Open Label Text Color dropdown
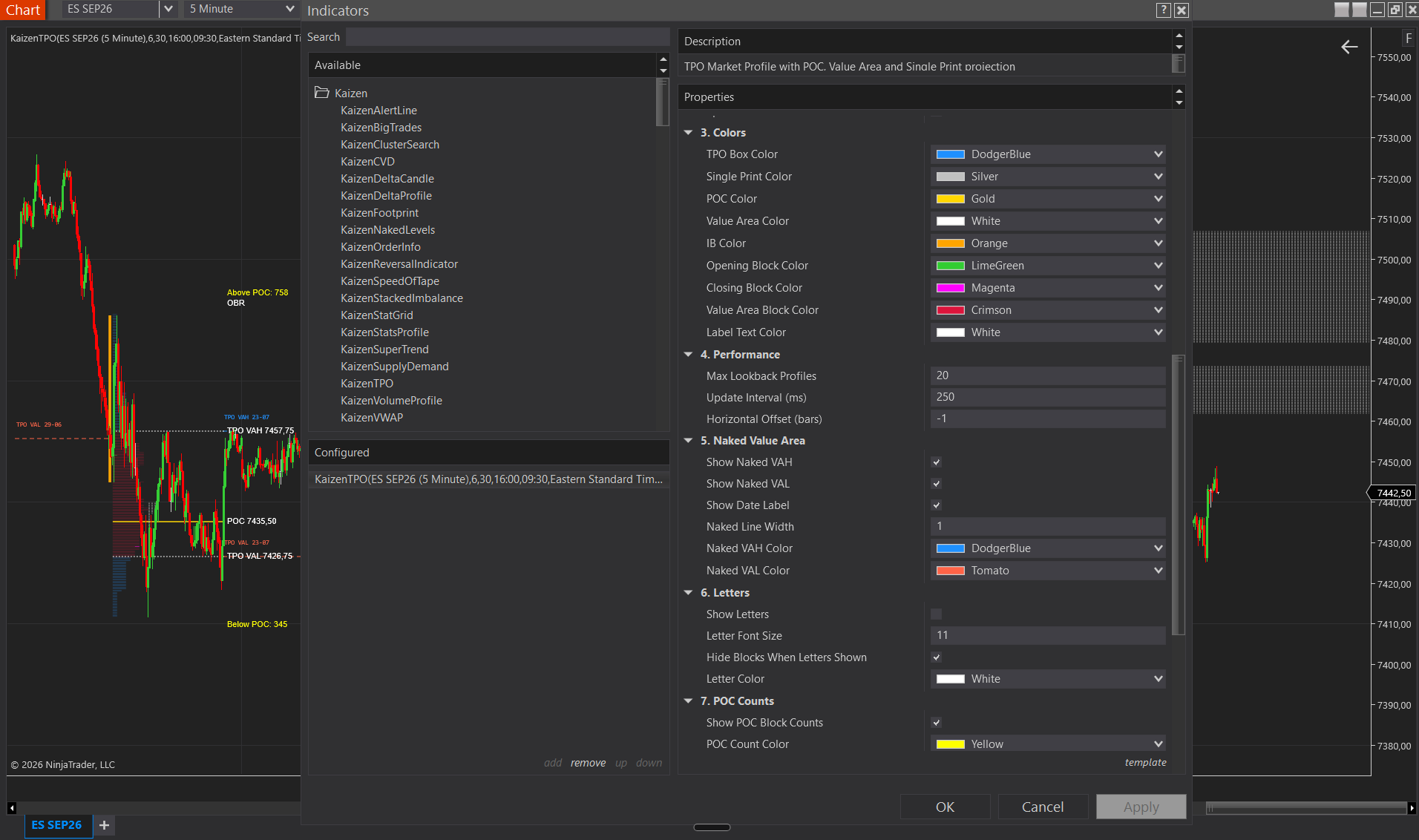 coord(1048,332)
